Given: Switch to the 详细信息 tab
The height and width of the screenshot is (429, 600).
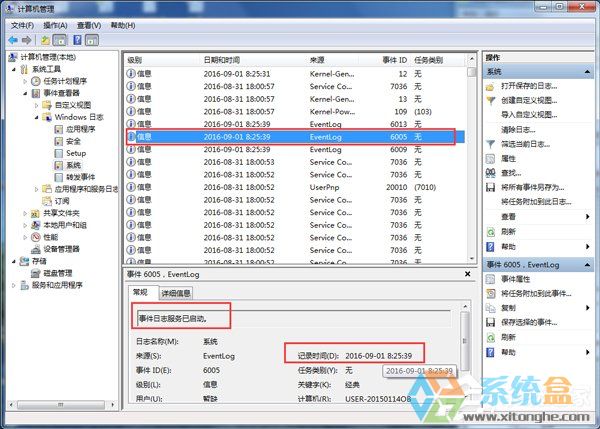Looking at the screenshot, I should 176,294.
